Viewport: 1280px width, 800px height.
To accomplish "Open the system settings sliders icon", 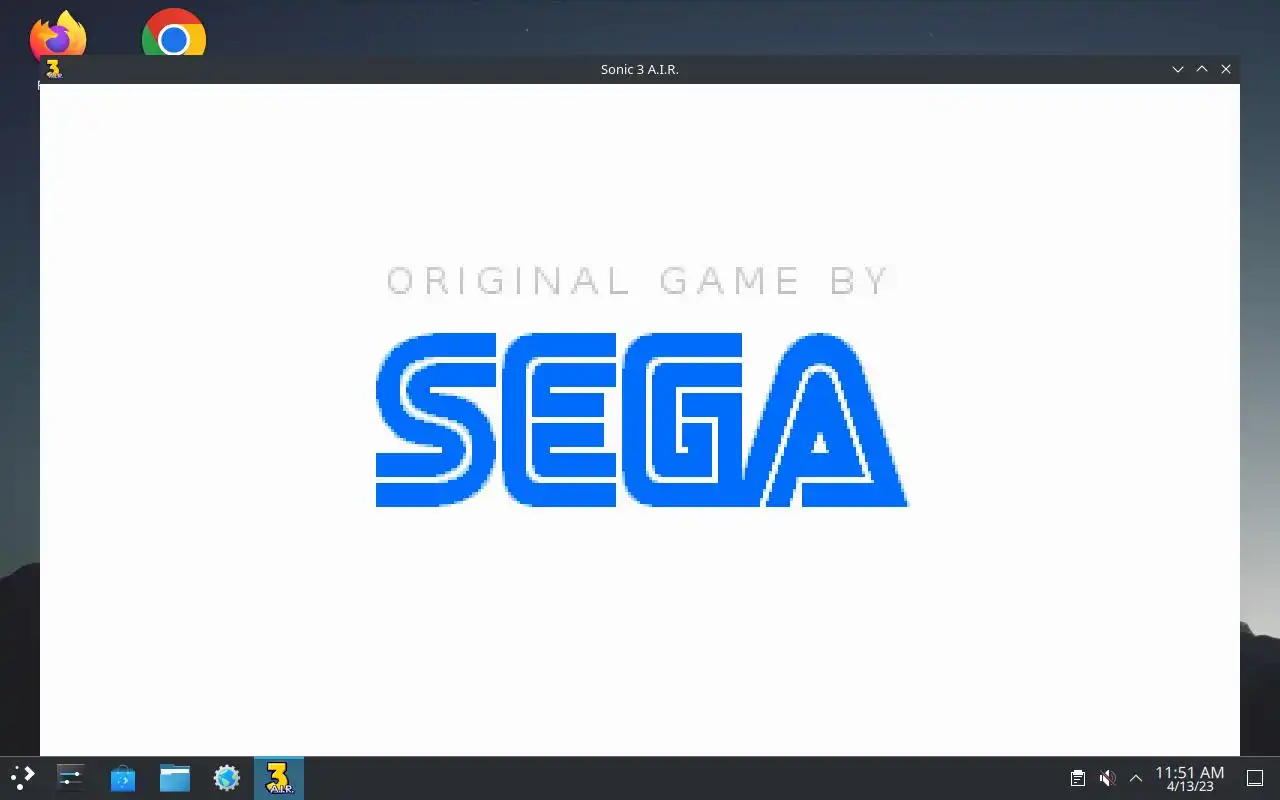I will click(x=70, y=777).
